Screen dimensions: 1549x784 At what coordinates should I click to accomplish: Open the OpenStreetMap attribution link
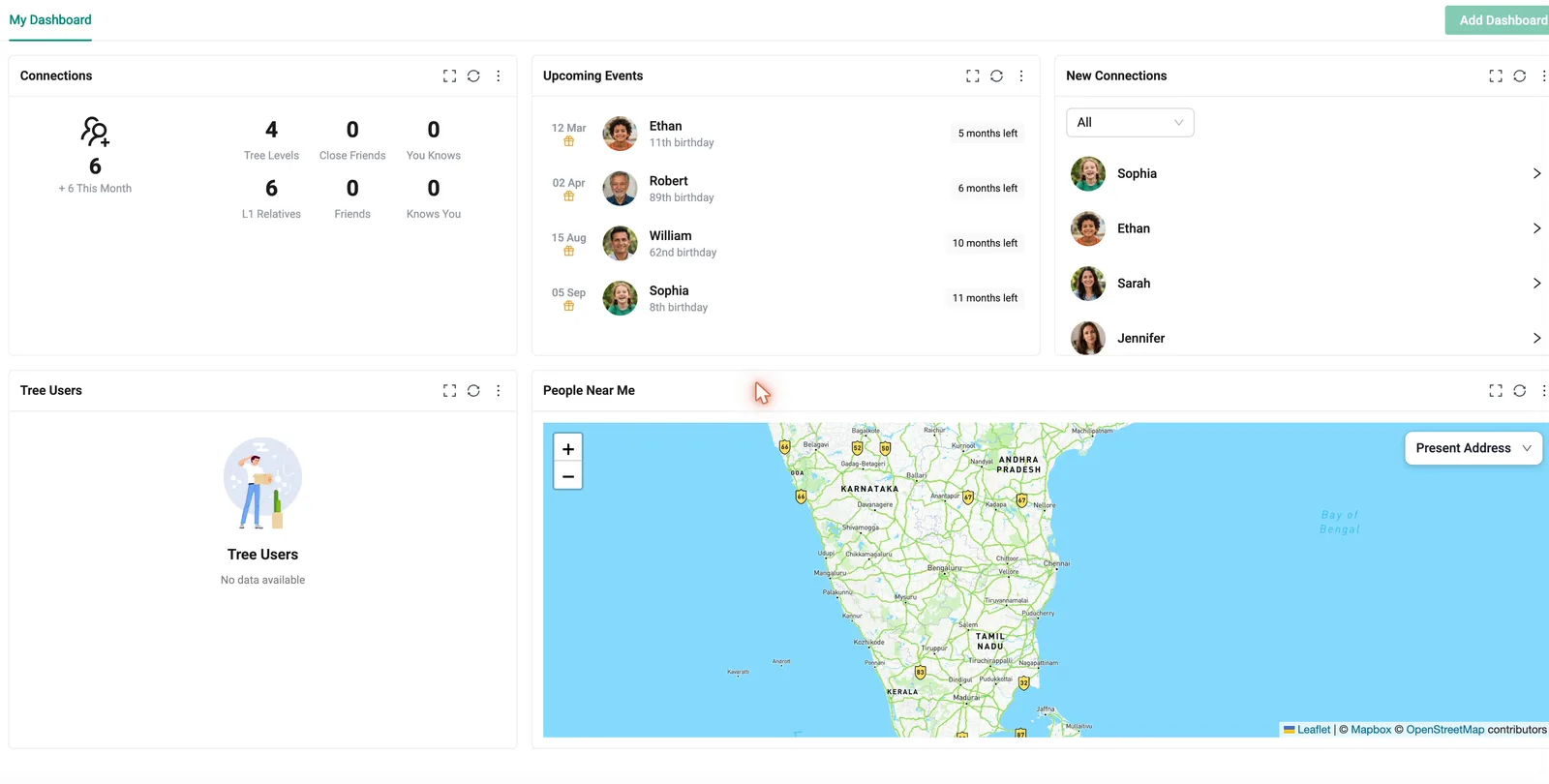[1444, 730]
